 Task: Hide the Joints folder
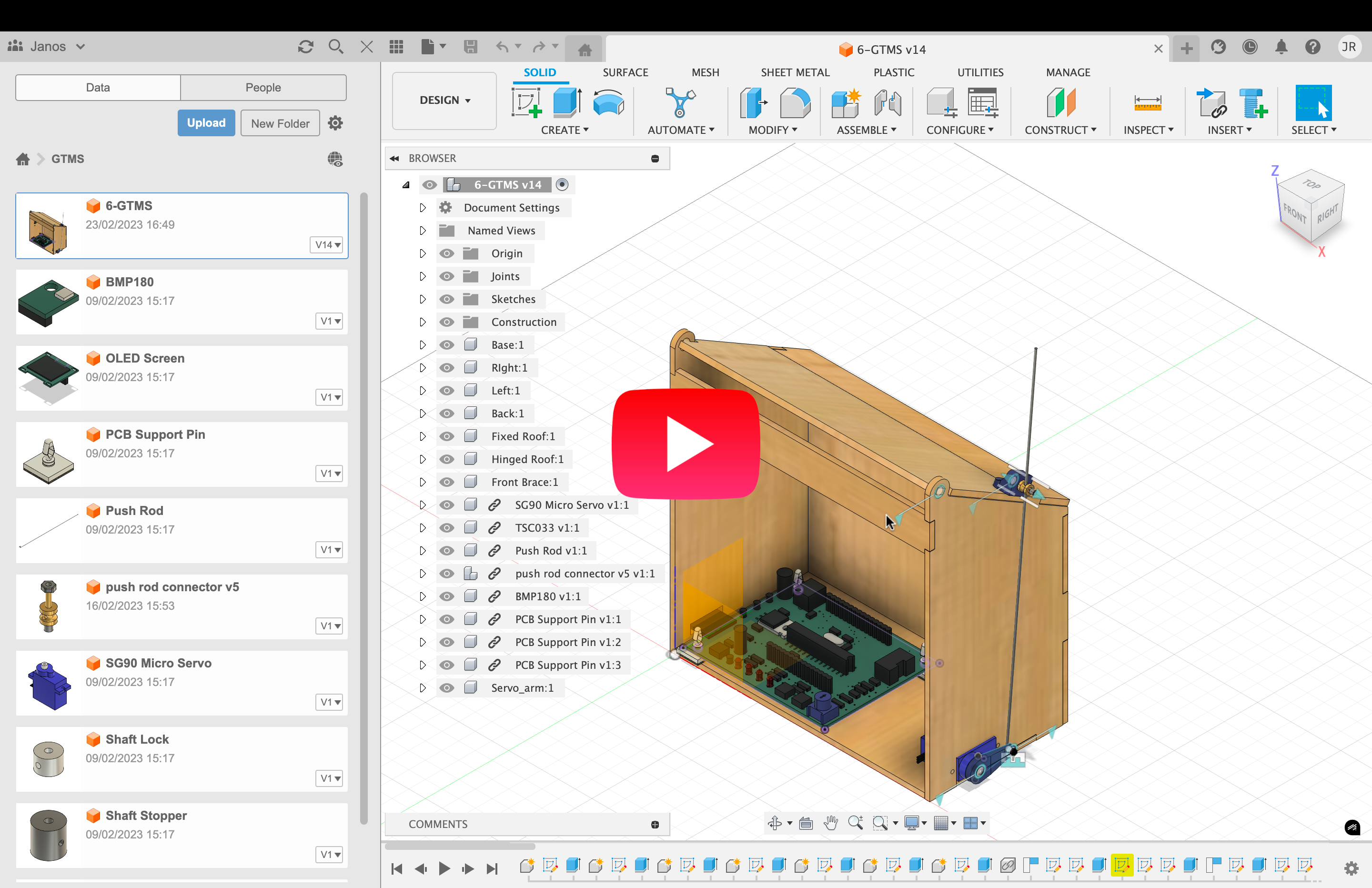tap(447, 276)
